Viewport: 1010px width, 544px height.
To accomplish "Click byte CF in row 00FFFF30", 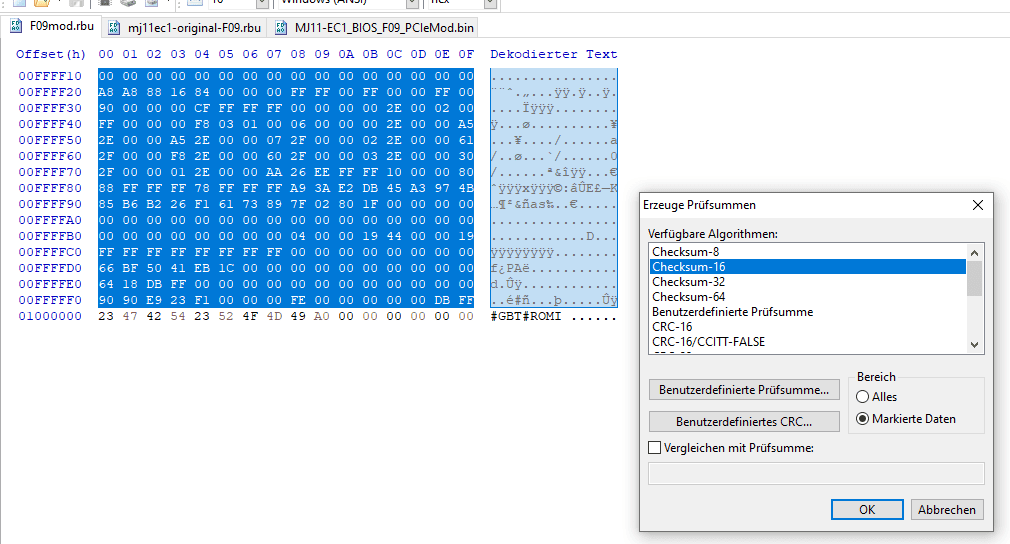I will pyautogui.click(x=202, y=108).
